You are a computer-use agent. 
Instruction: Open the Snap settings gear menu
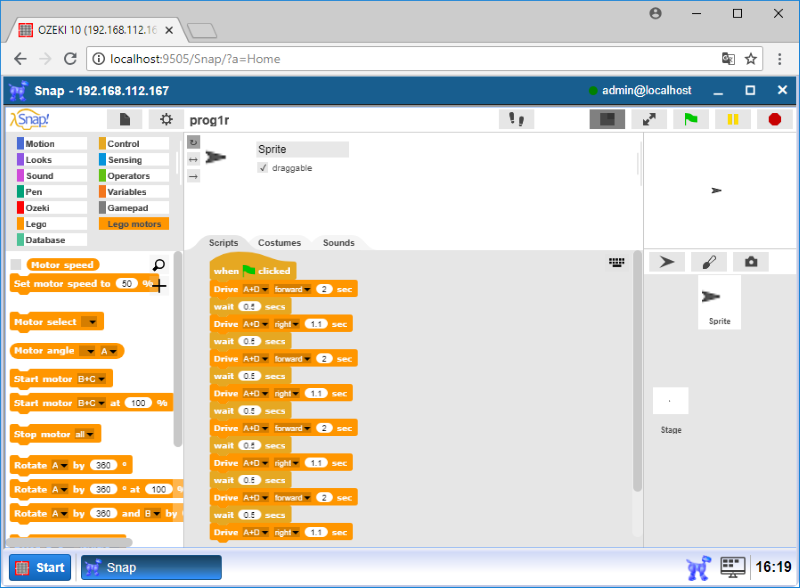[166, 119]
